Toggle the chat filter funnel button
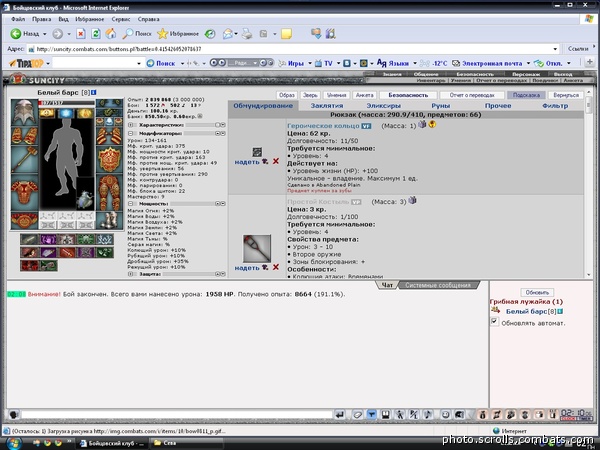Screen dimensions: 600x450 click(x=371, y=414)
